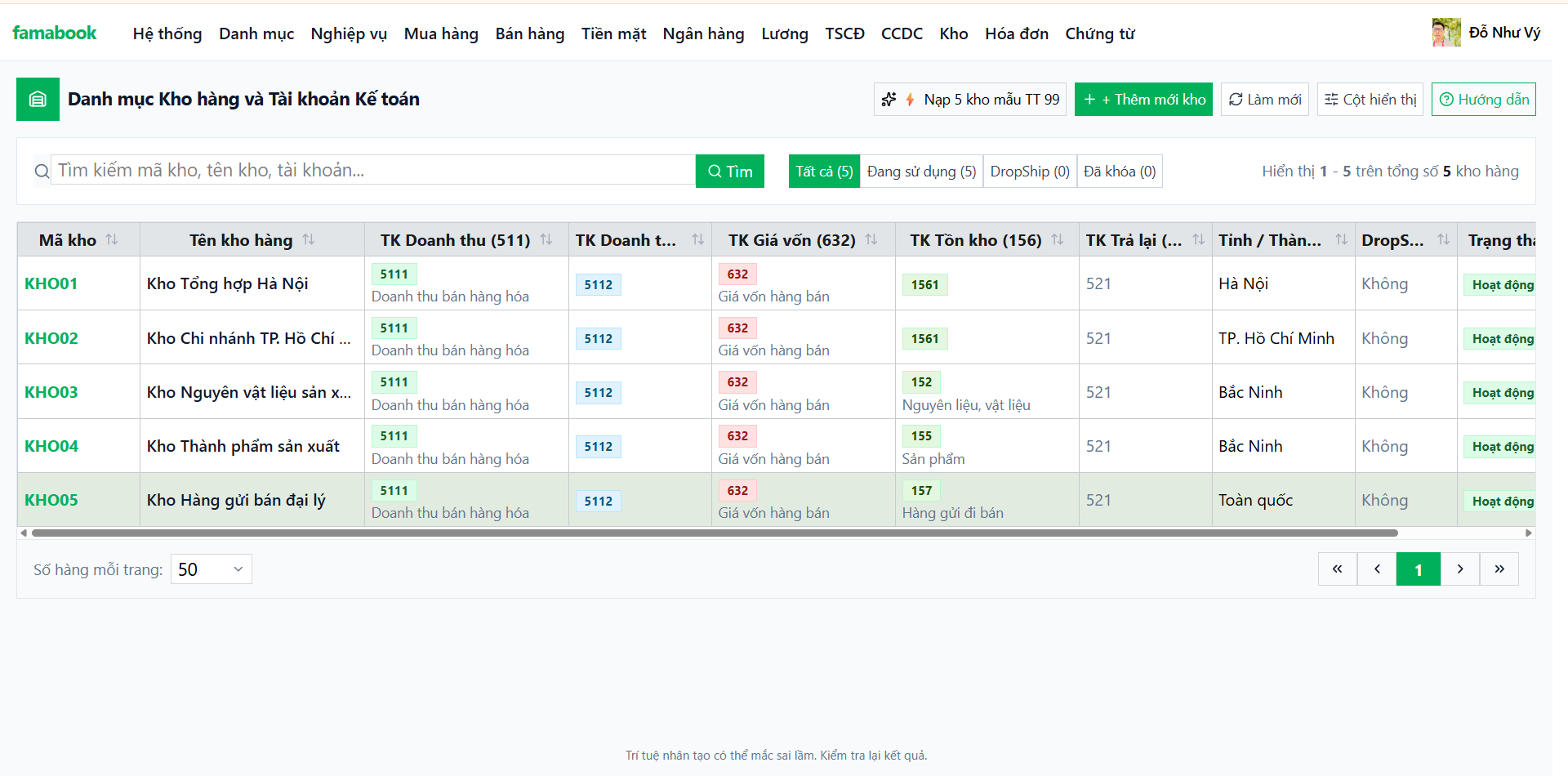The image size is (1568, 776).
Task: Select the Đang sử dụng (5) filter tab
Action: point(922,172)
